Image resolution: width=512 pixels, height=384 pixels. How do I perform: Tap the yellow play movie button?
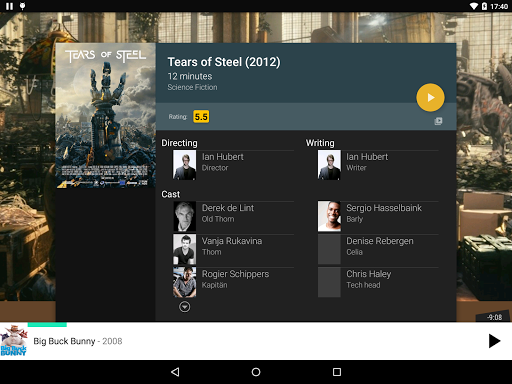point(430,97)
